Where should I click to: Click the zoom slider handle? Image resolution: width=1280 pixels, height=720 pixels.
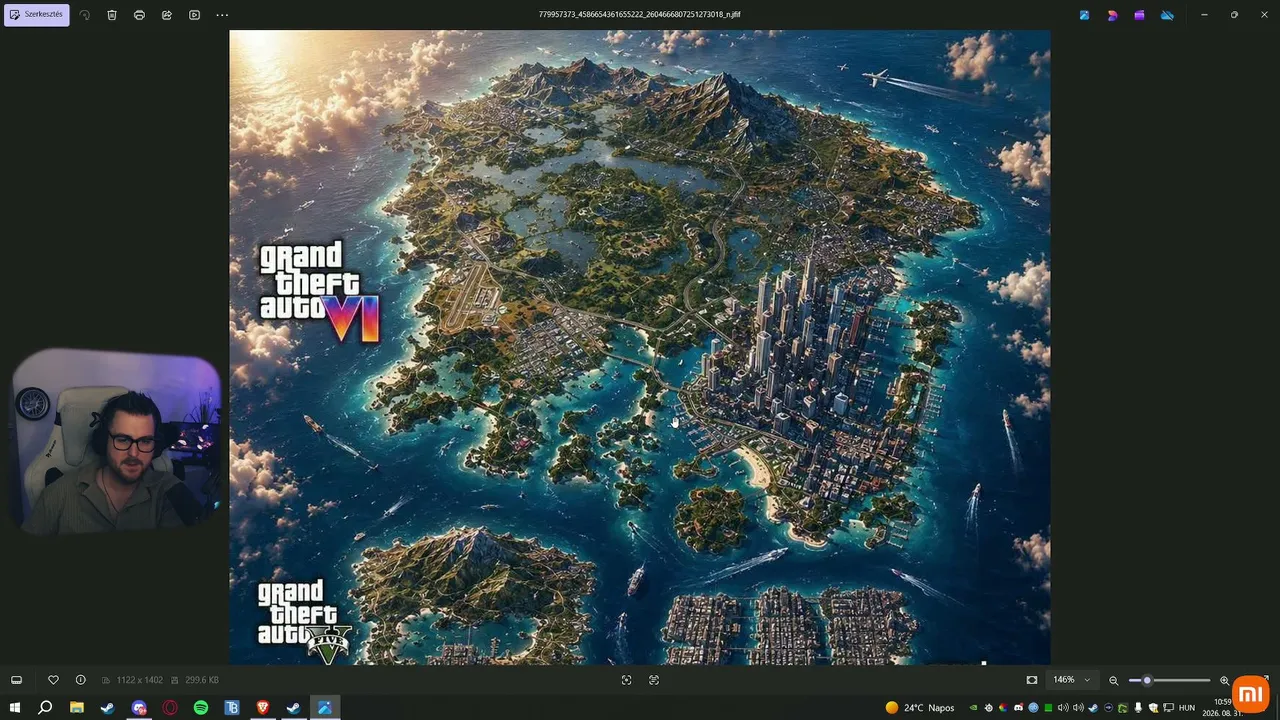(1147, 680)
